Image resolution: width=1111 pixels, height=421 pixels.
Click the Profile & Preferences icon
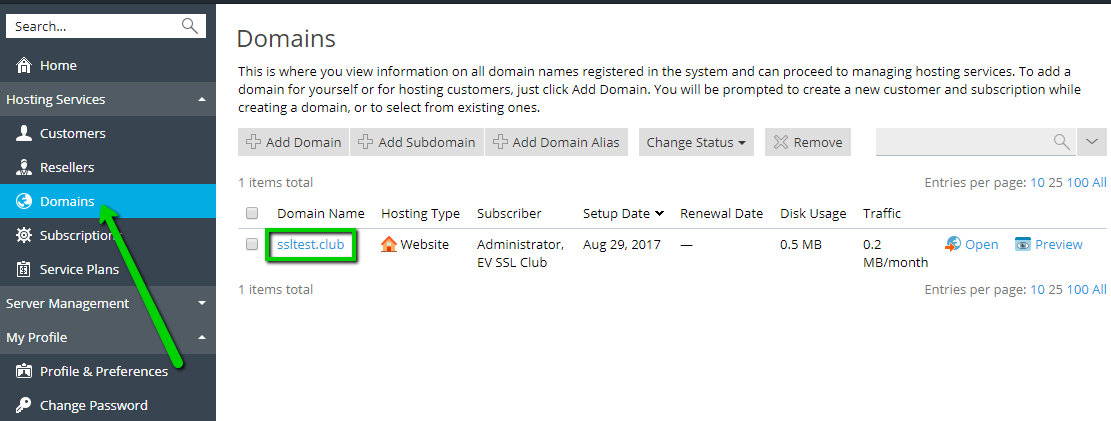pos(24,372)
